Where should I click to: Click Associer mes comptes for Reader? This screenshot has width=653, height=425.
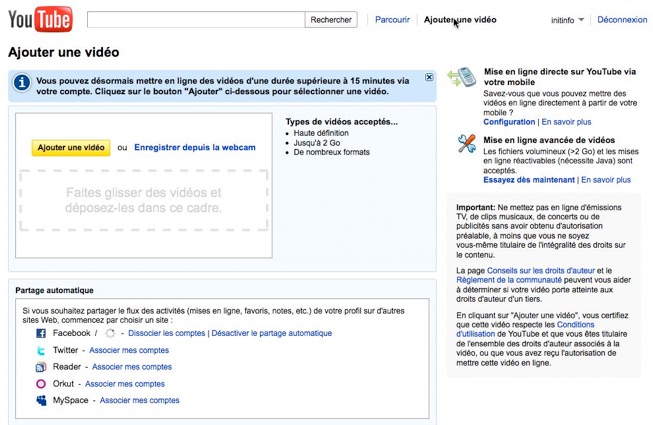(132, 367)
